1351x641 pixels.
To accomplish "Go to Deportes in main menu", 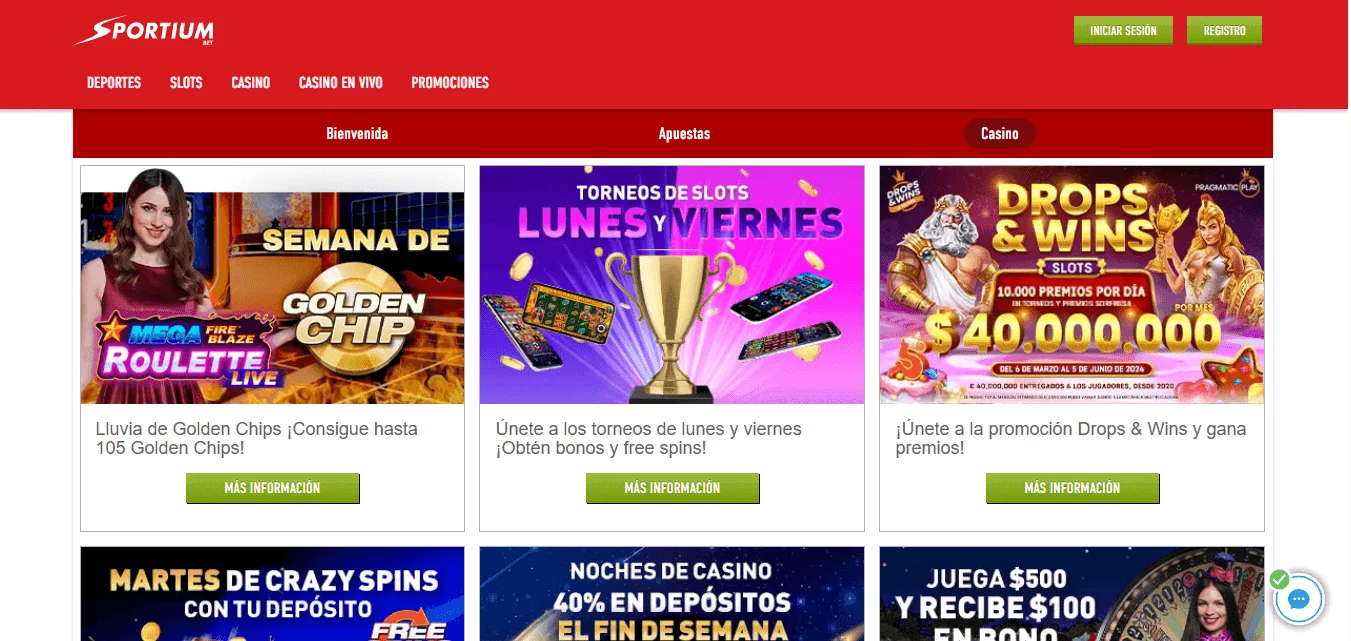I will coord(114,83).
